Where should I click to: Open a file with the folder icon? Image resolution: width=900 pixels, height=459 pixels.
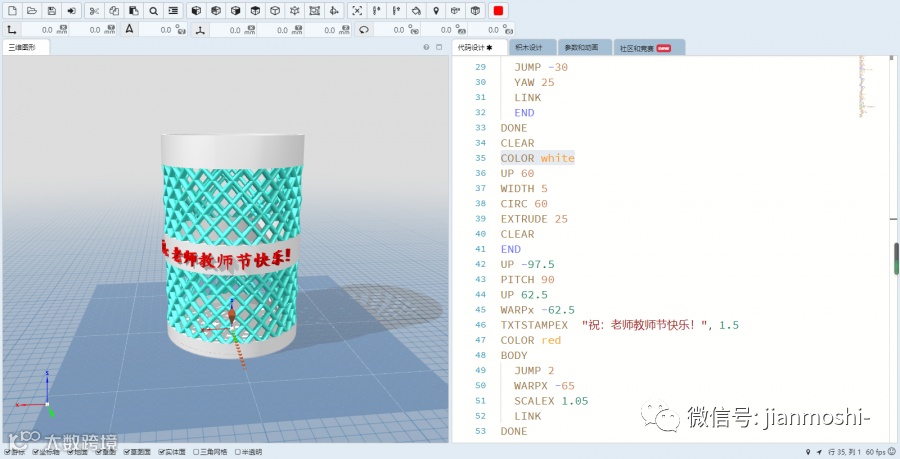pos(32,10)
